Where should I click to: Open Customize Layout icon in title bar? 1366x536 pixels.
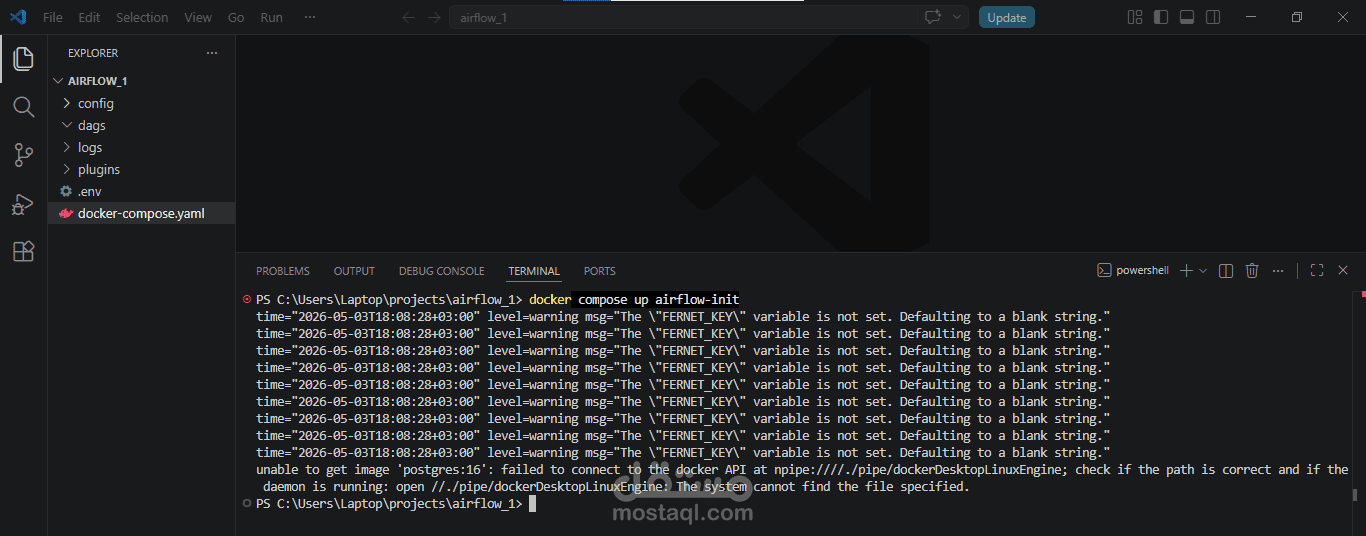(1135, 17)
